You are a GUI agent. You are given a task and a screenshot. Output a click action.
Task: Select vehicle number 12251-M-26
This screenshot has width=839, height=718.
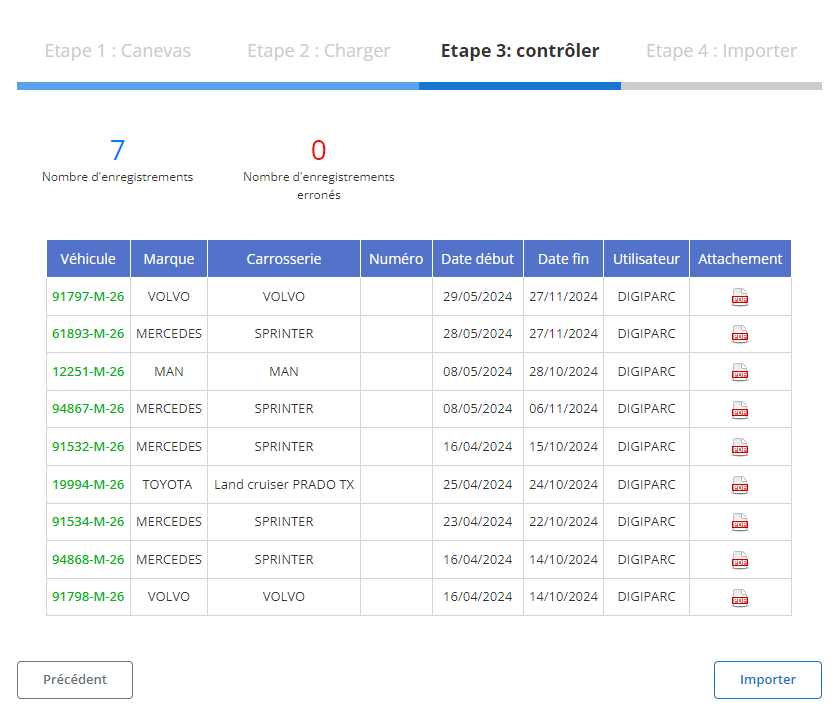click(x=88, y=371)
